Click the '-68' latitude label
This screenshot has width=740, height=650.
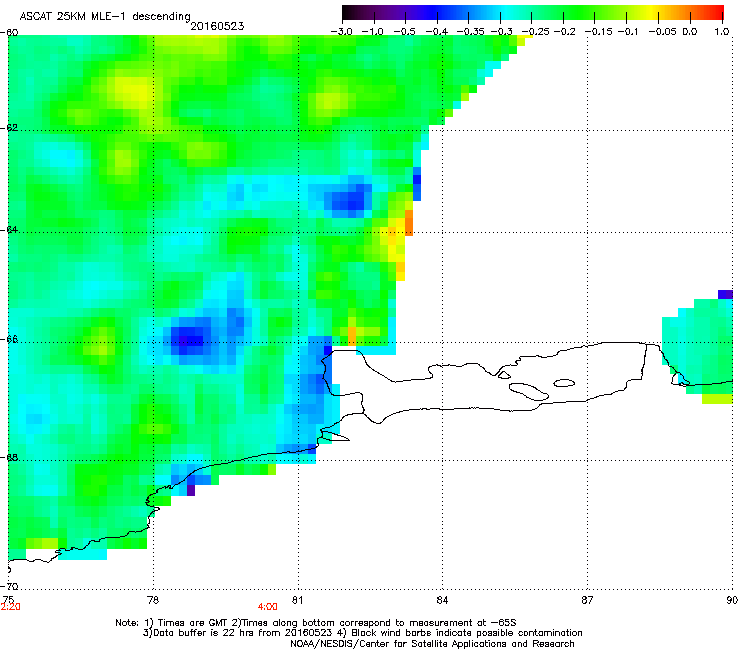(9, 457)
